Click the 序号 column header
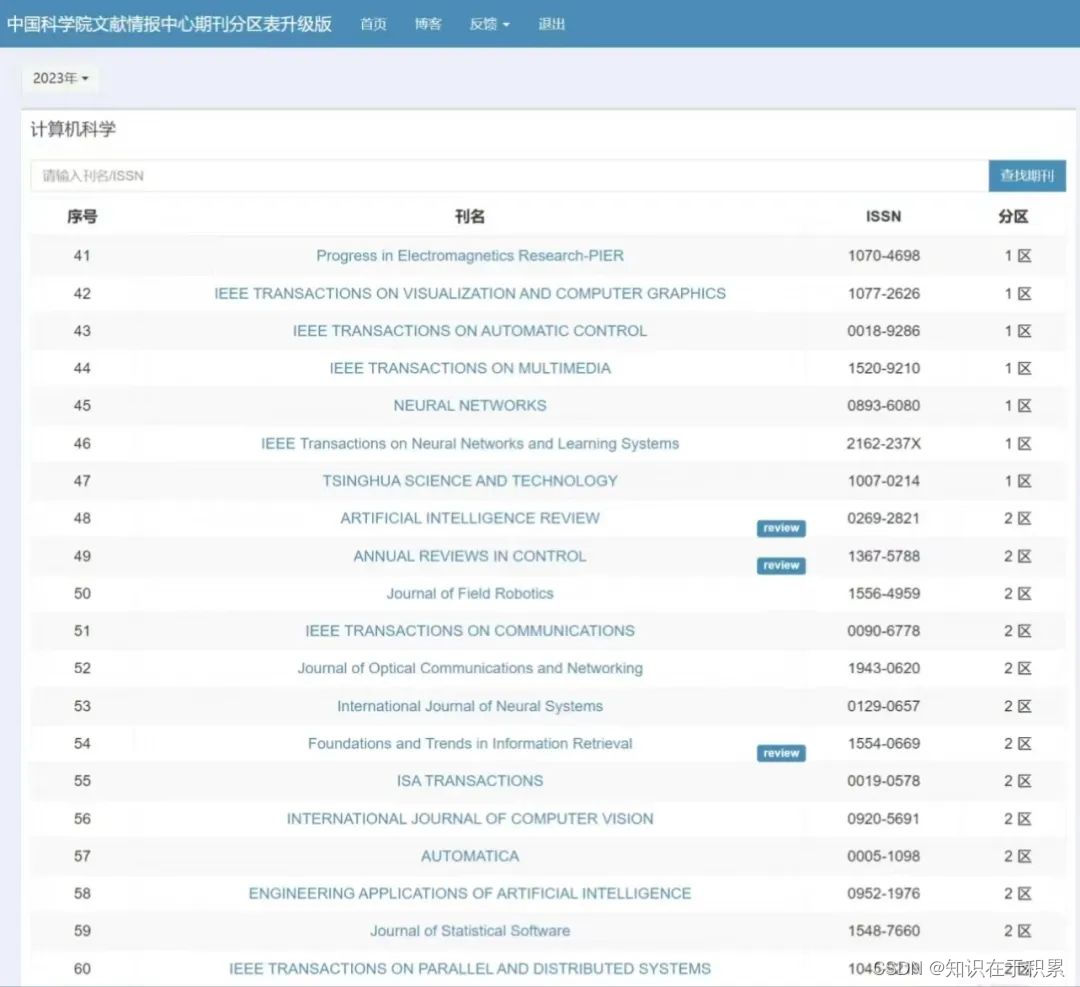 (82, 216)
